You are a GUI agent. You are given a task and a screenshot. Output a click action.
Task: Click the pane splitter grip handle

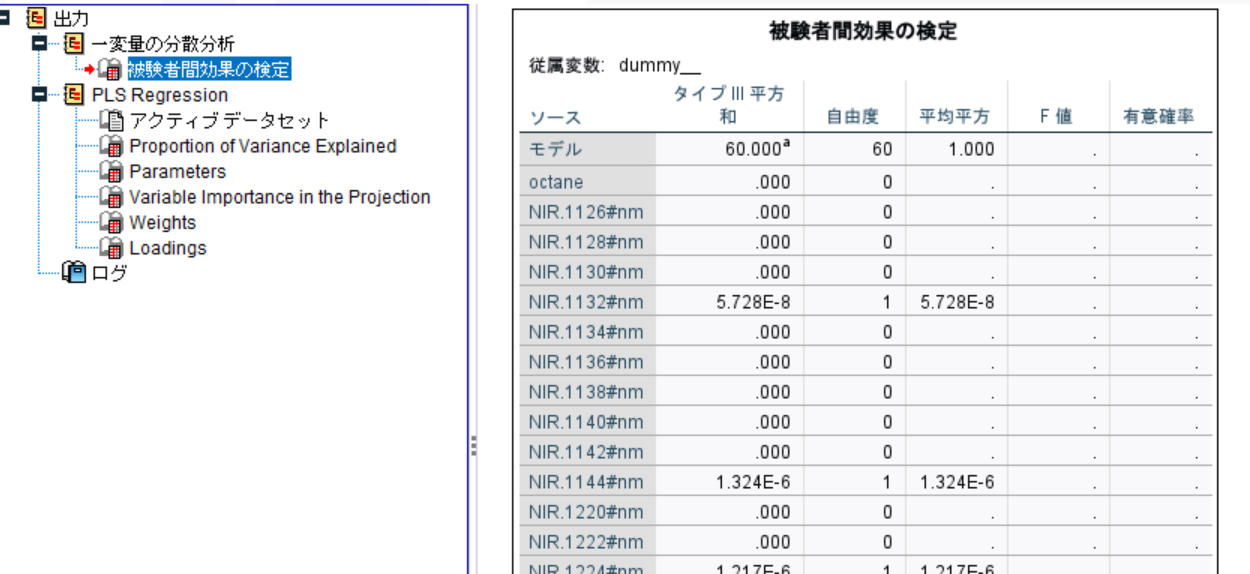point(473,445)
